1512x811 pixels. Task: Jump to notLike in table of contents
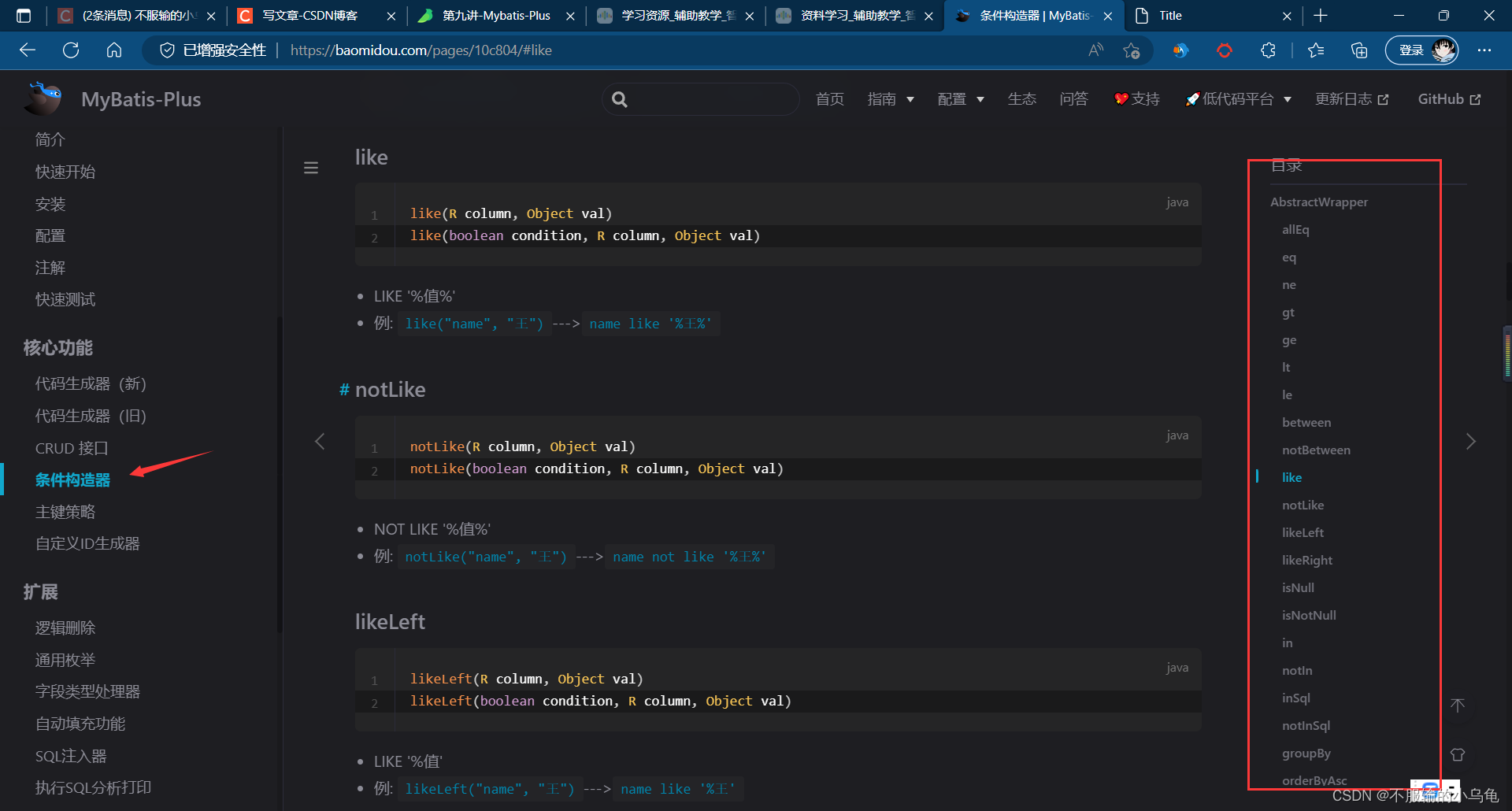1303,505
